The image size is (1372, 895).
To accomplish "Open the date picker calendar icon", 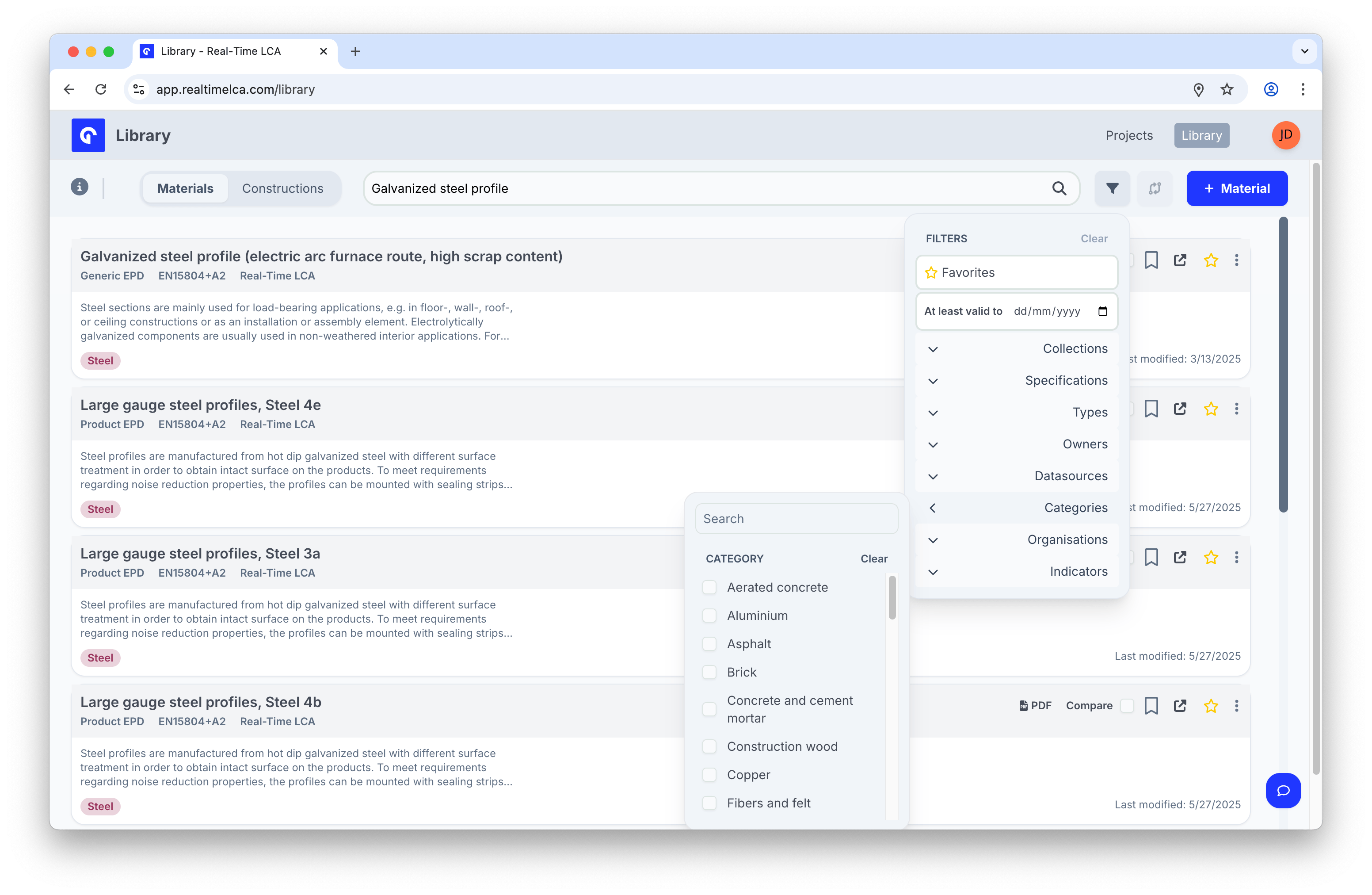I will click(x=1103, y=311).
